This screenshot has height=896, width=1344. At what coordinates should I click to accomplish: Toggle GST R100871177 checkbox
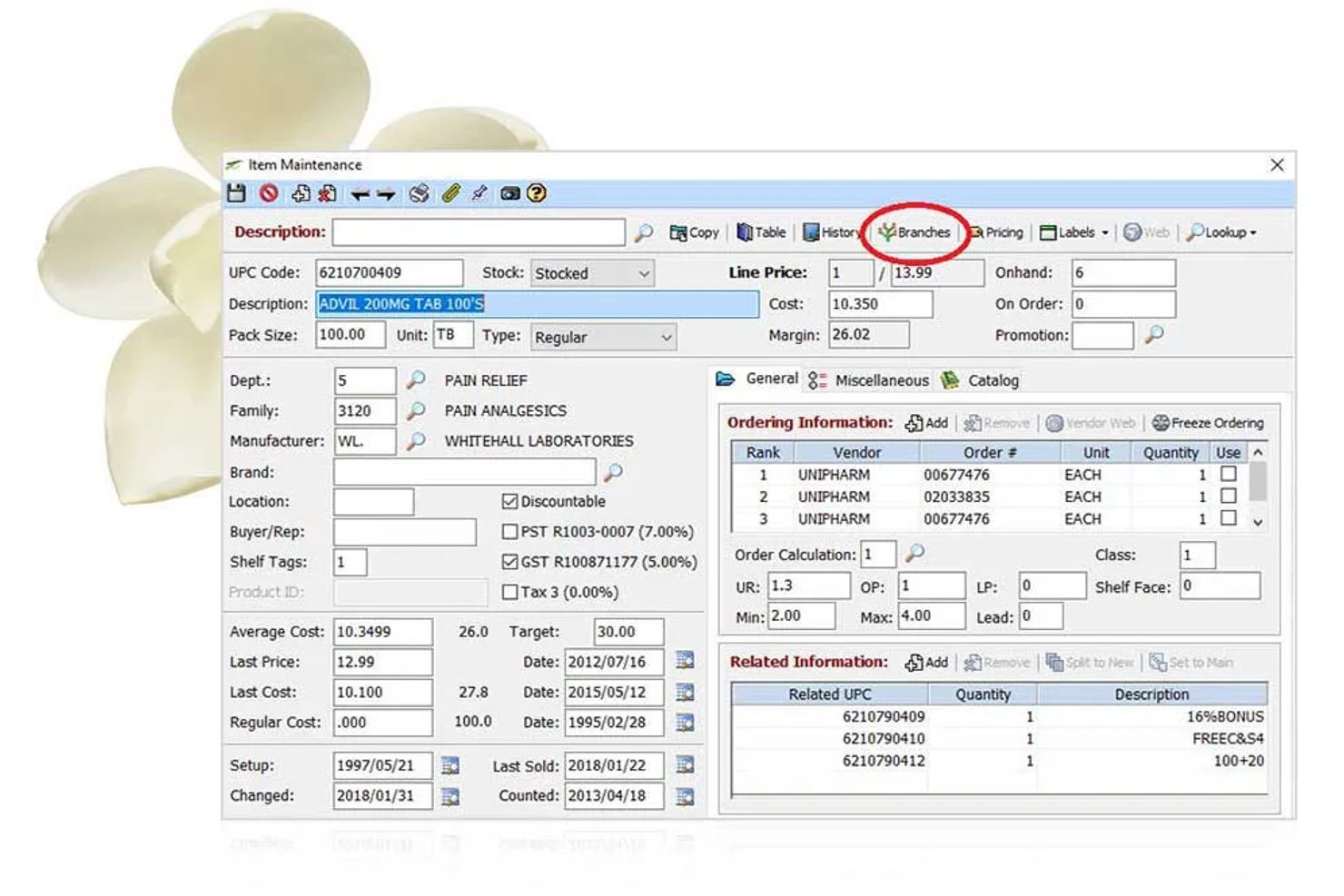[510, 562]
